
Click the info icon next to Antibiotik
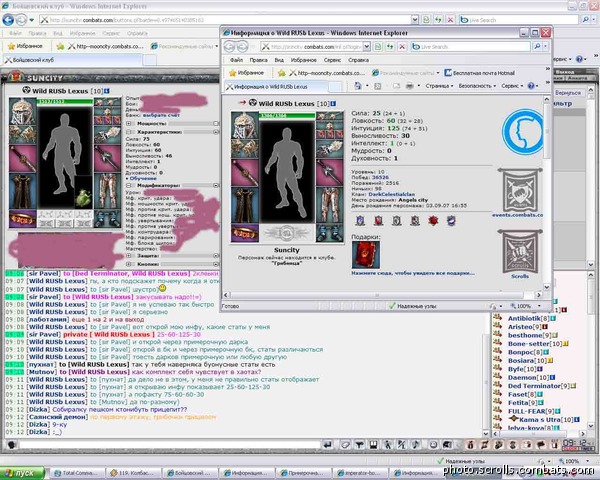click(553, 318)
